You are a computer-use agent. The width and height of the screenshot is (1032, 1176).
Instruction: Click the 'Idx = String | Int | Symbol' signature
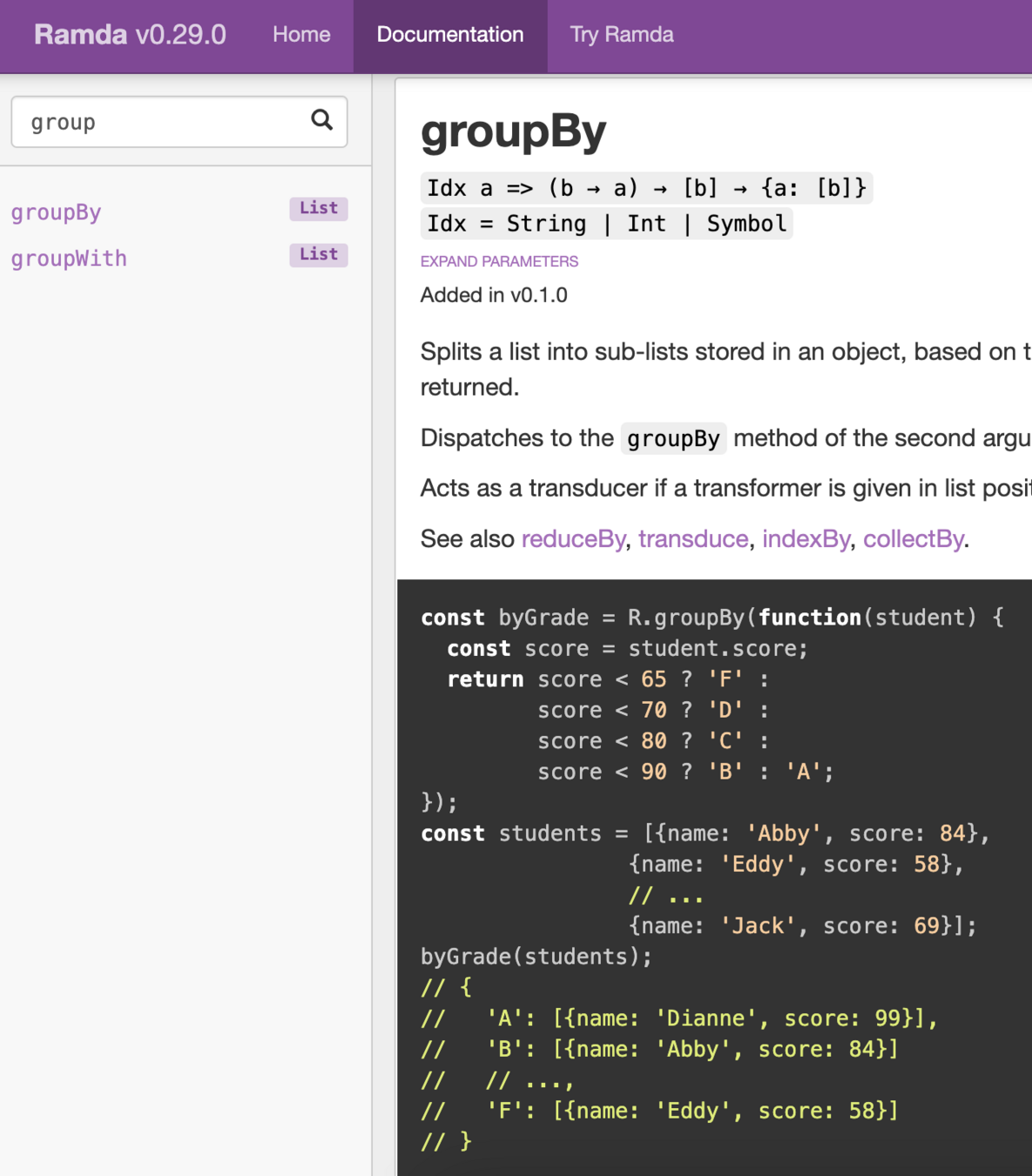pyautogui.click(x=607, y=224)
